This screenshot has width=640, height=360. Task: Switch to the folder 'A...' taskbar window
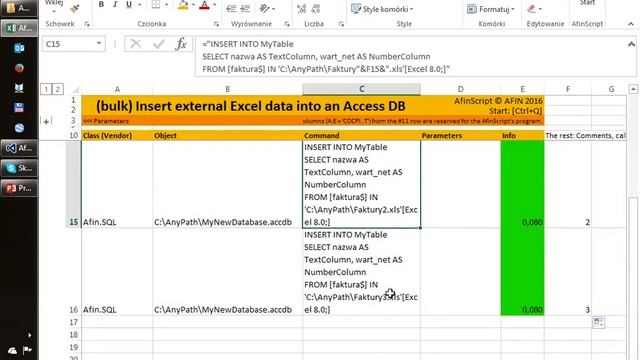[x=19, y=8]
